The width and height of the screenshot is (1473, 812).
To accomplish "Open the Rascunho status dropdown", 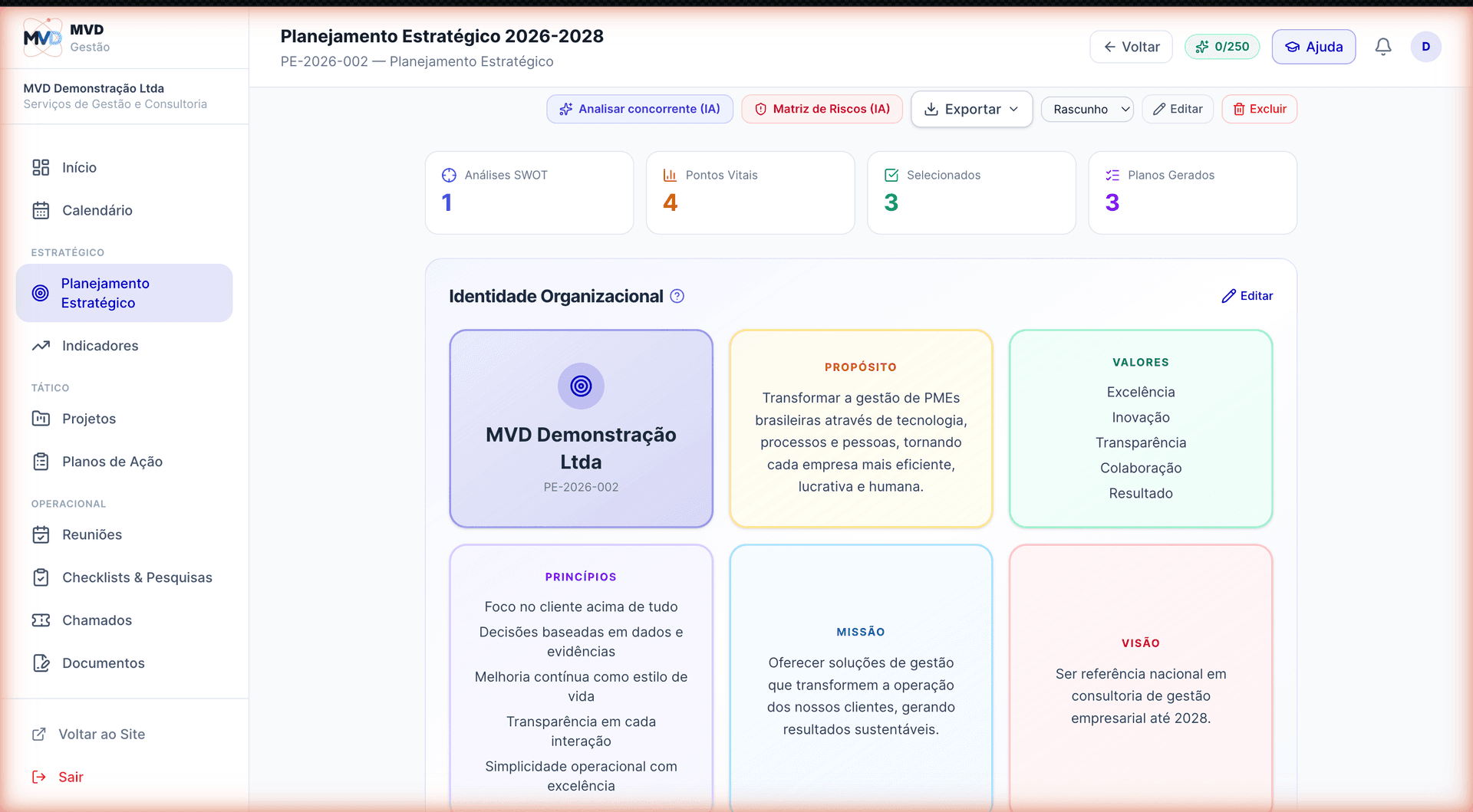I will click(x=1087, y=109).
